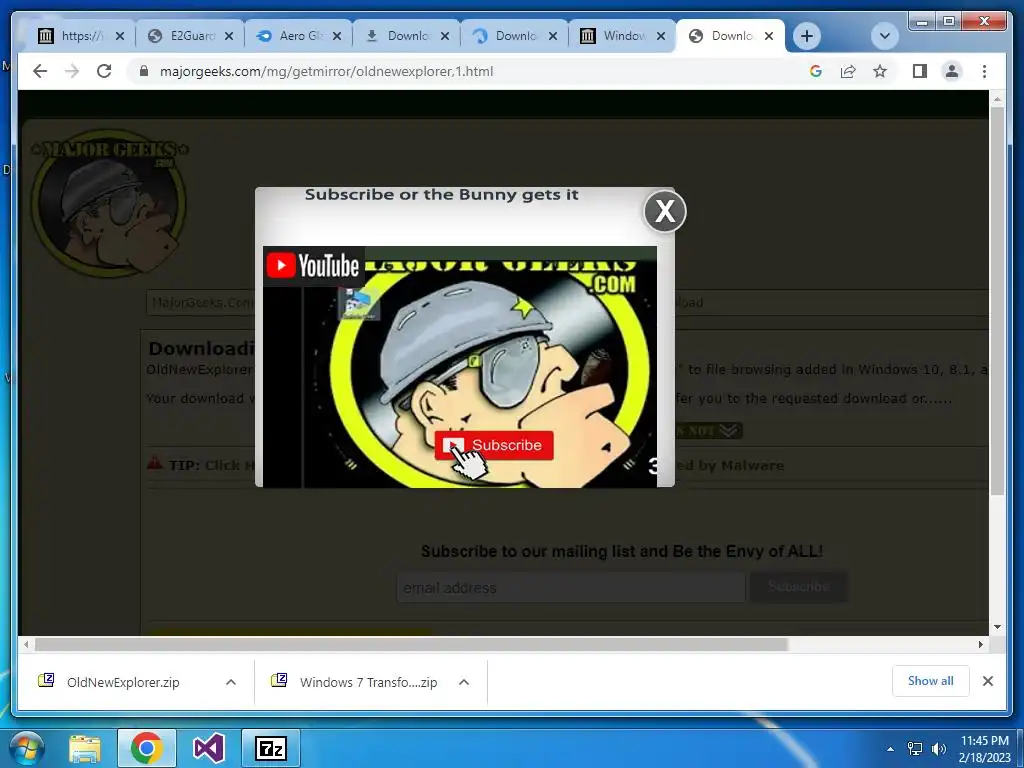Expand options for Windows 7 Transfo zip
The image size is (1024, 768).
click(x=464, y=682)
